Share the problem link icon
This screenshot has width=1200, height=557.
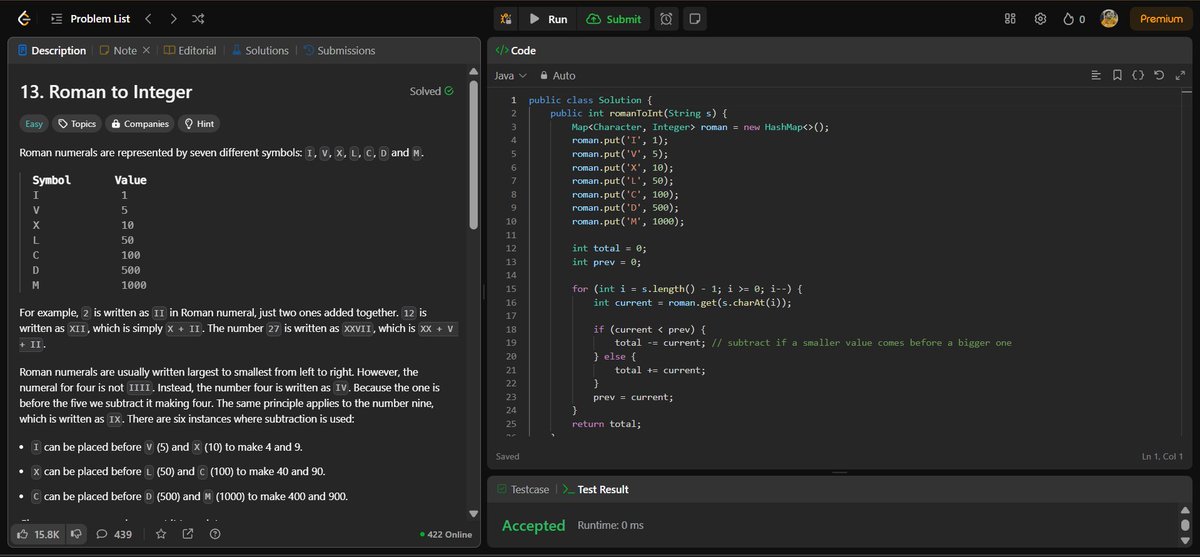point(187,534)
